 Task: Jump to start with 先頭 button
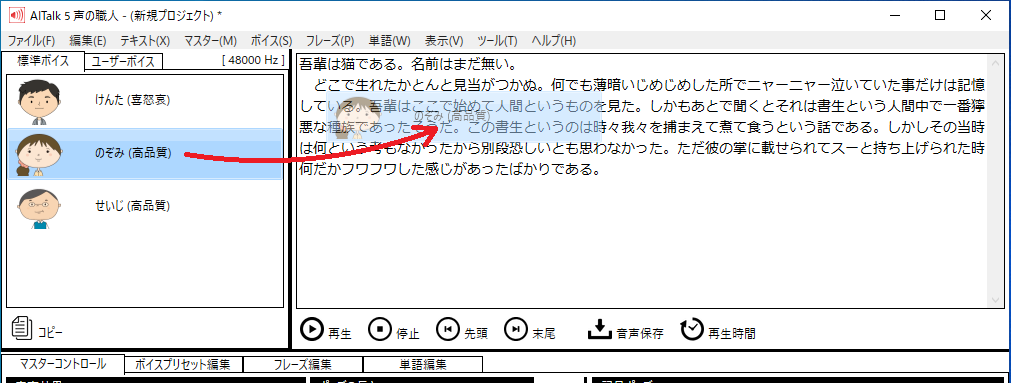[x=447, y=329]
